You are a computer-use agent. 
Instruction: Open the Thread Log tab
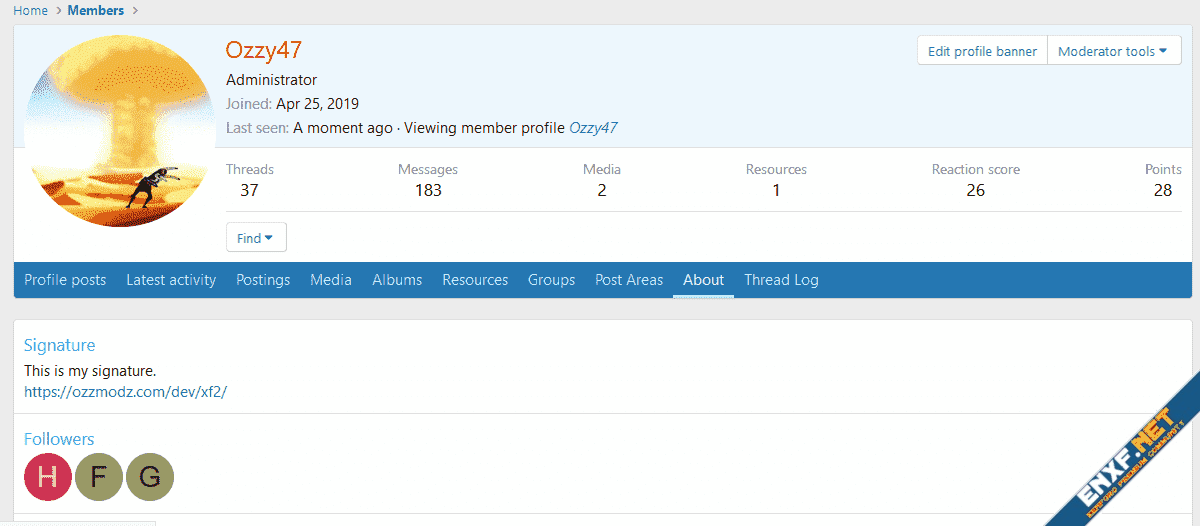[781, 280]
